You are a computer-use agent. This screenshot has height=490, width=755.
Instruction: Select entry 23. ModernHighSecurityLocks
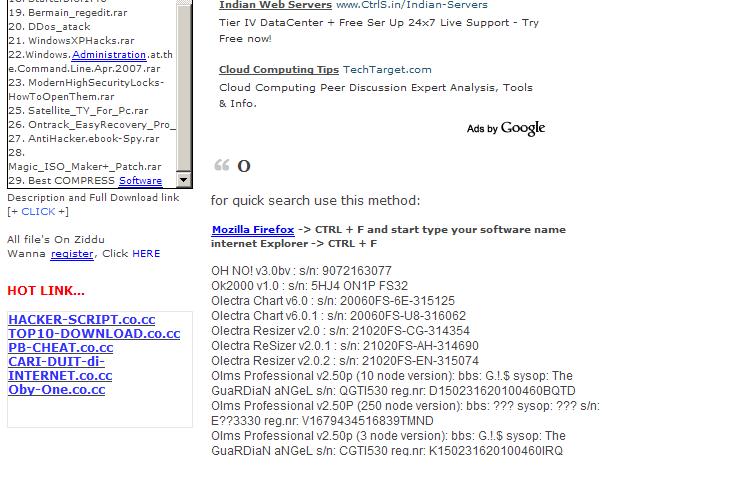pyautogui.click(x=86, y=90)
